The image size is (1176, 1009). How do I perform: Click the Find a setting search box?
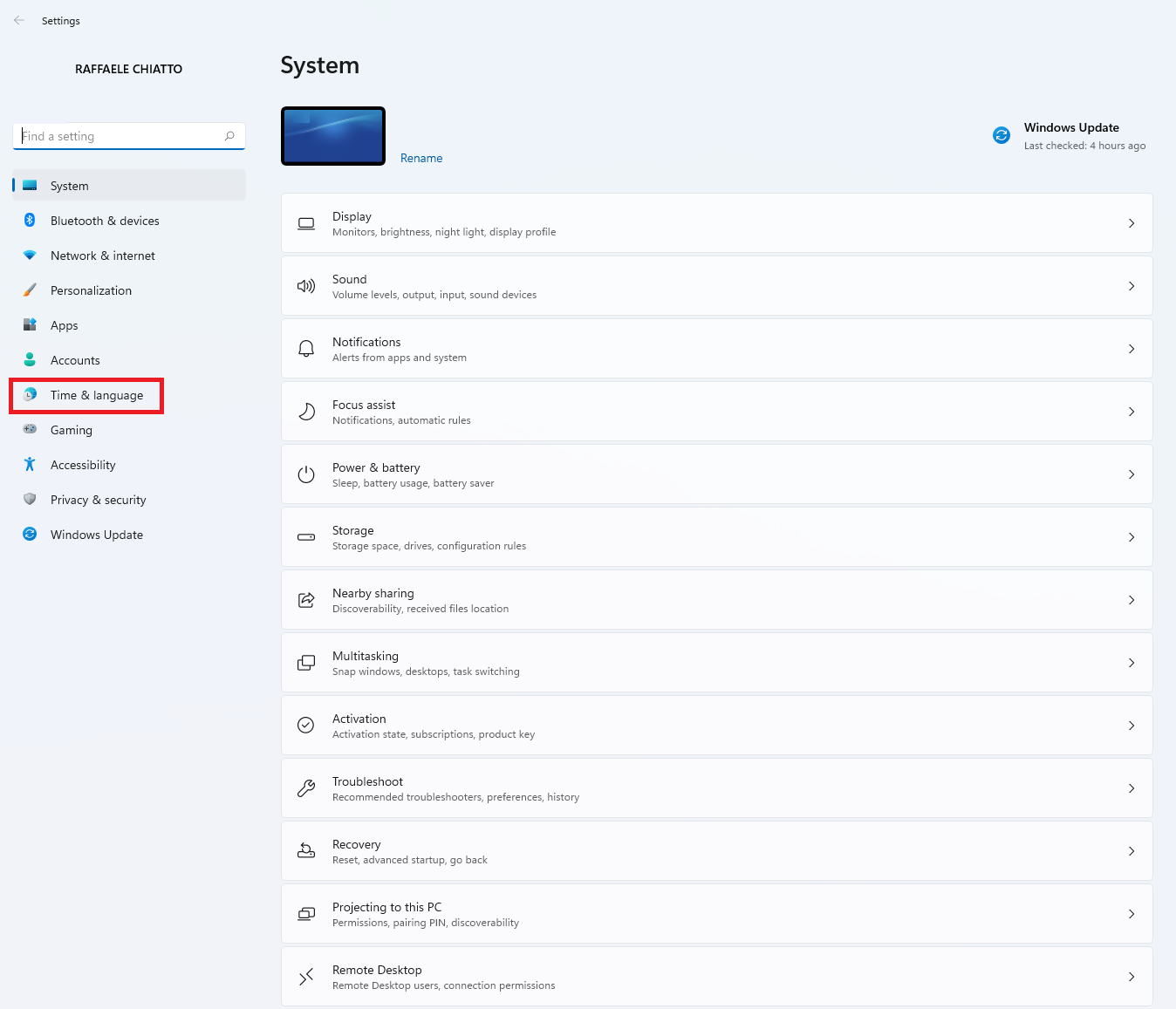129,136
